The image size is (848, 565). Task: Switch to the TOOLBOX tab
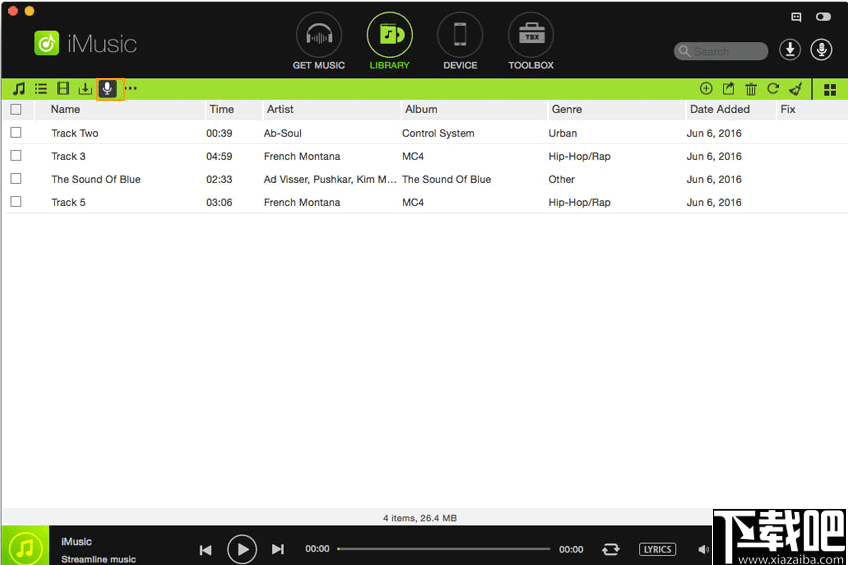tap(530, 43)
